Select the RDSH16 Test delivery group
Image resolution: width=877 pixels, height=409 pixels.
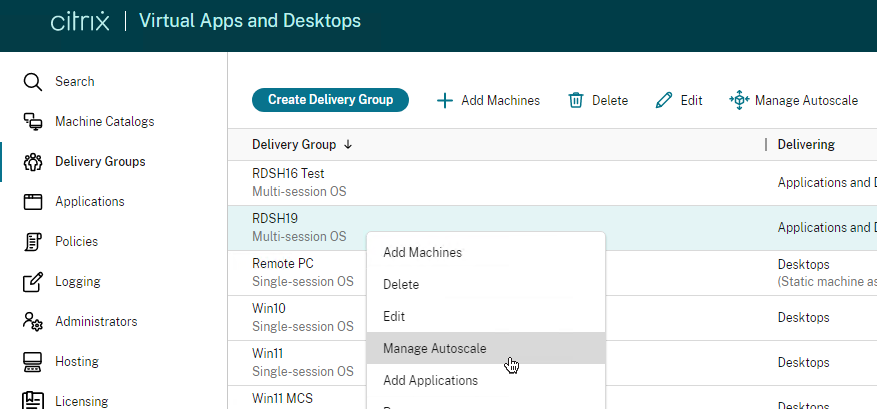pyautogui.click(x=552, y=183)
